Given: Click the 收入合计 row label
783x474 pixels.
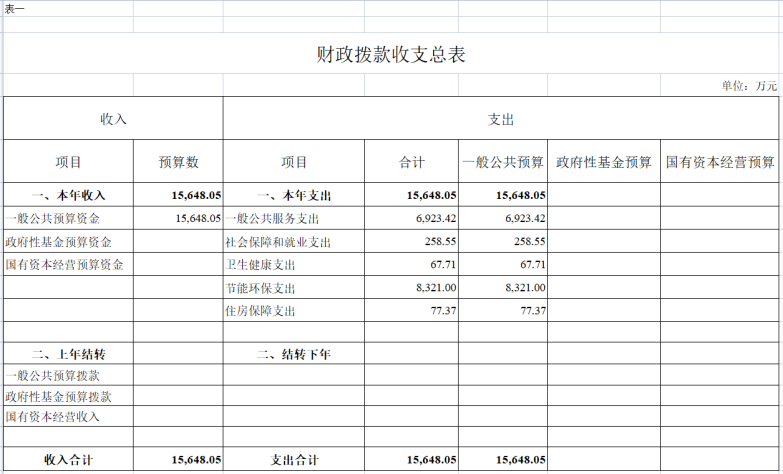Looking at the screenshot, I should pyautogui.click(x=68, y=460).
